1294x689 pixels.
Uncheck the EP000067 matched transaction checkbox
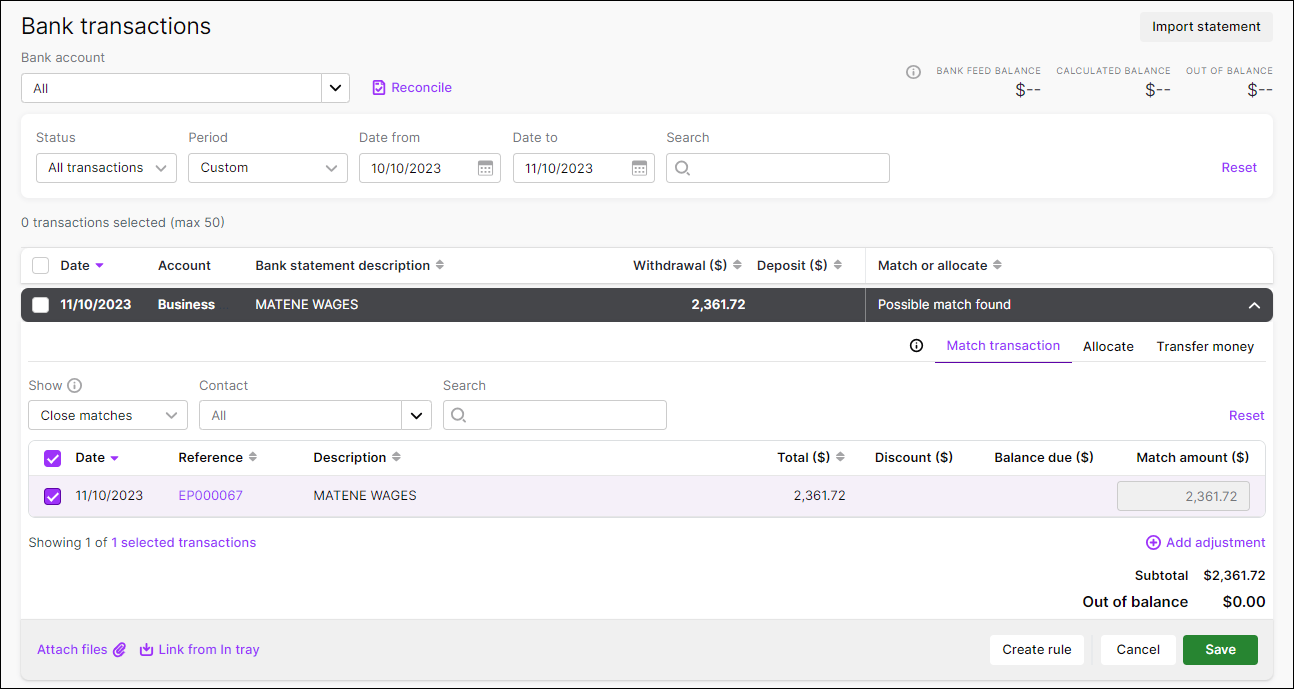coord(52,495)
